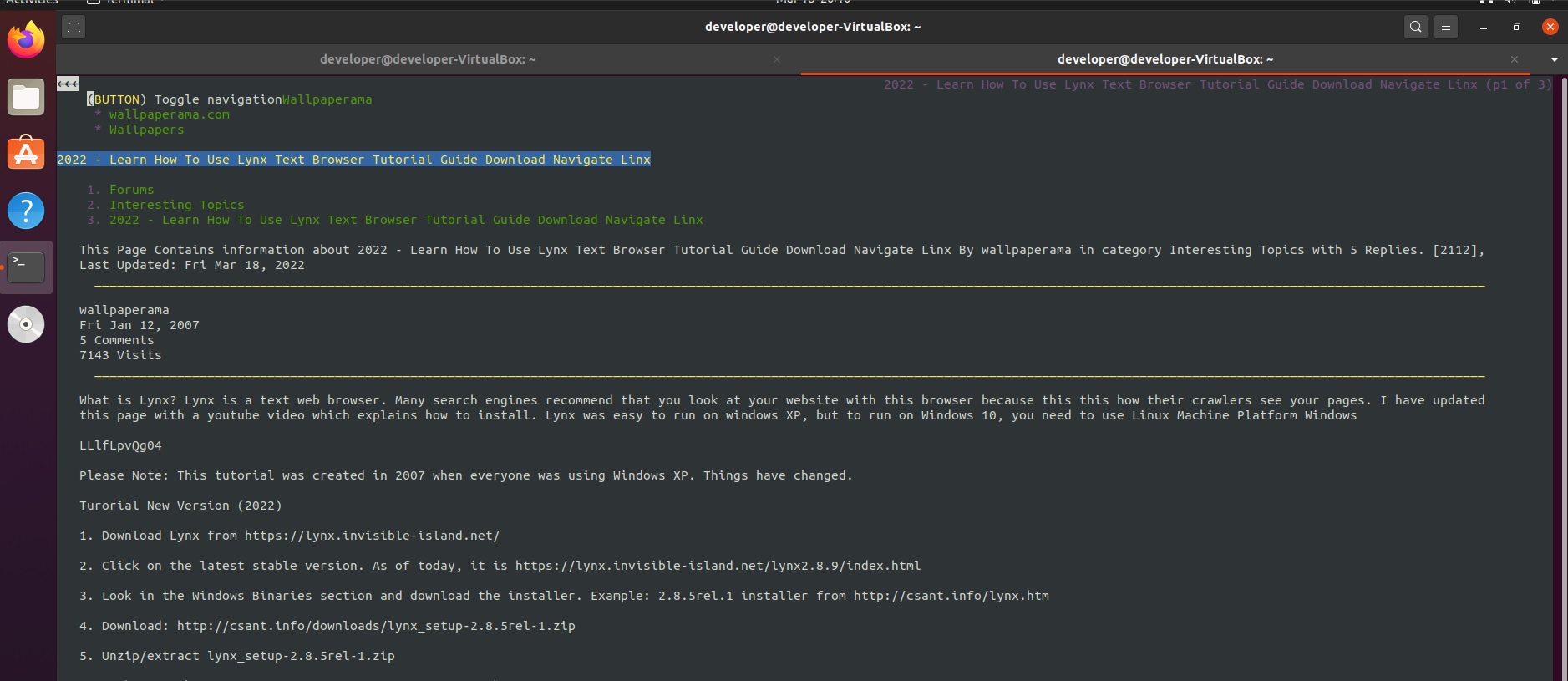The image size is (1568, 681).
Task: Click the window title 'developer@developer-VirtualBox: ~'
Action: pos(813,27)
